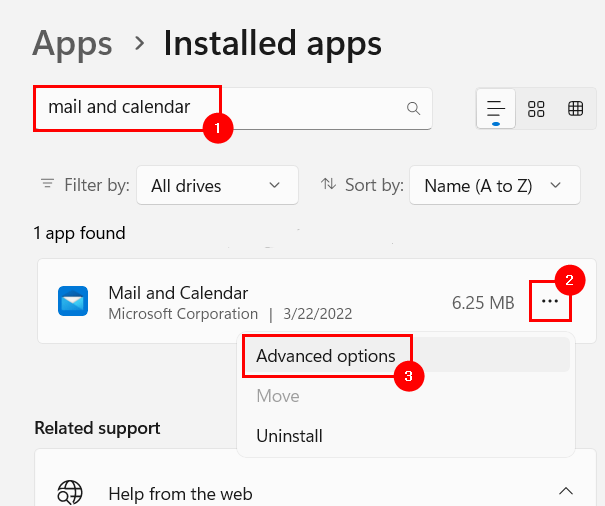The width and height of the screenshot is (605, 506).
Task: Collapse the Help from the web section
Action: (566, 491)
